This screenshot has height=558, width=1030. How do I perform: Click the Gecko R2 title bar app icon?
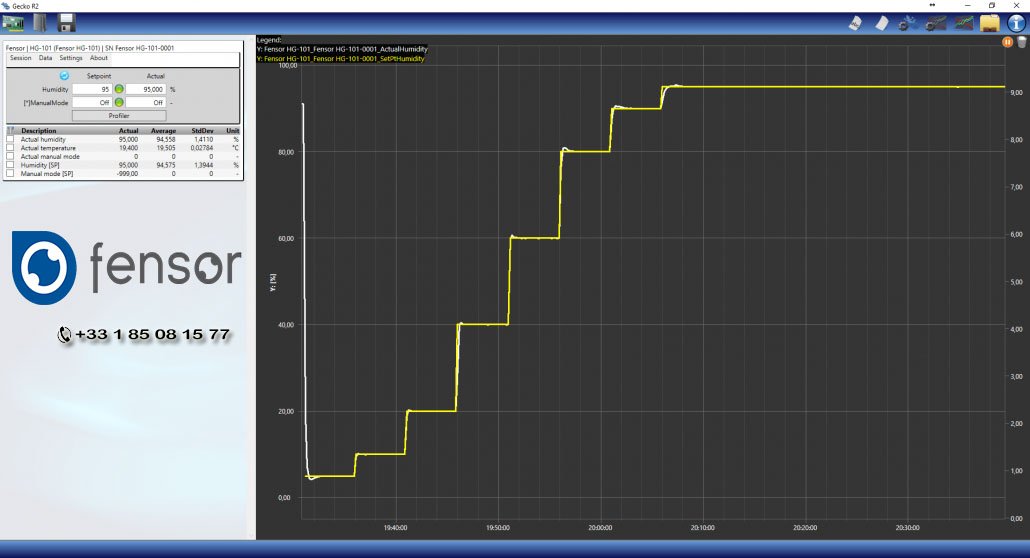tap(6, 5)
